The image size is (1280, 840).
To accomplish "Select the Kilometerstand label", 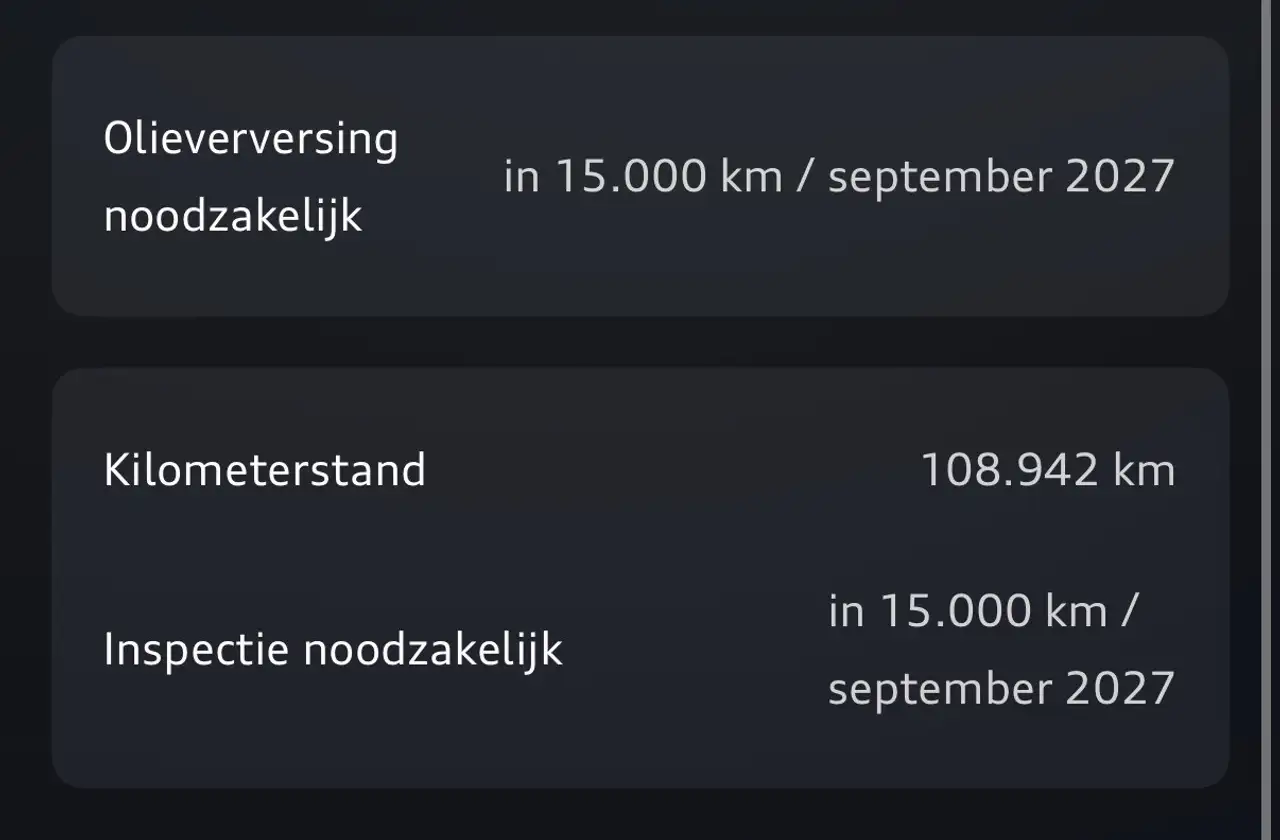I will (x=265, y=470).
